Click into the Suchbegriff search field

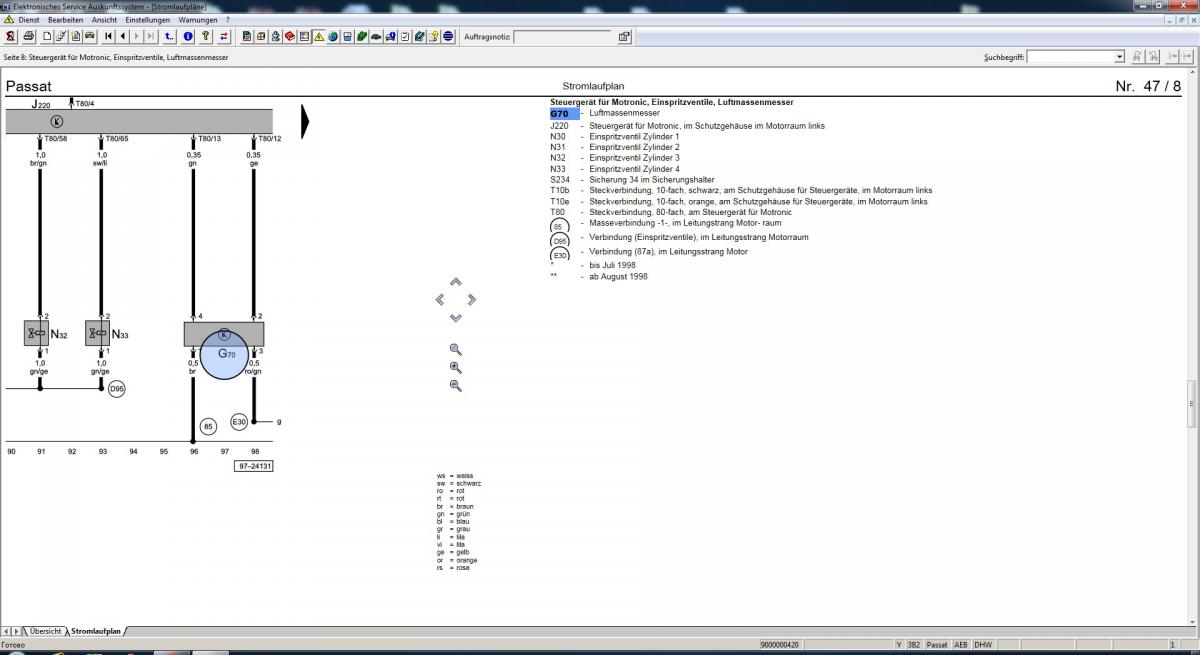pyautogui.click(x=1070, y=57)
